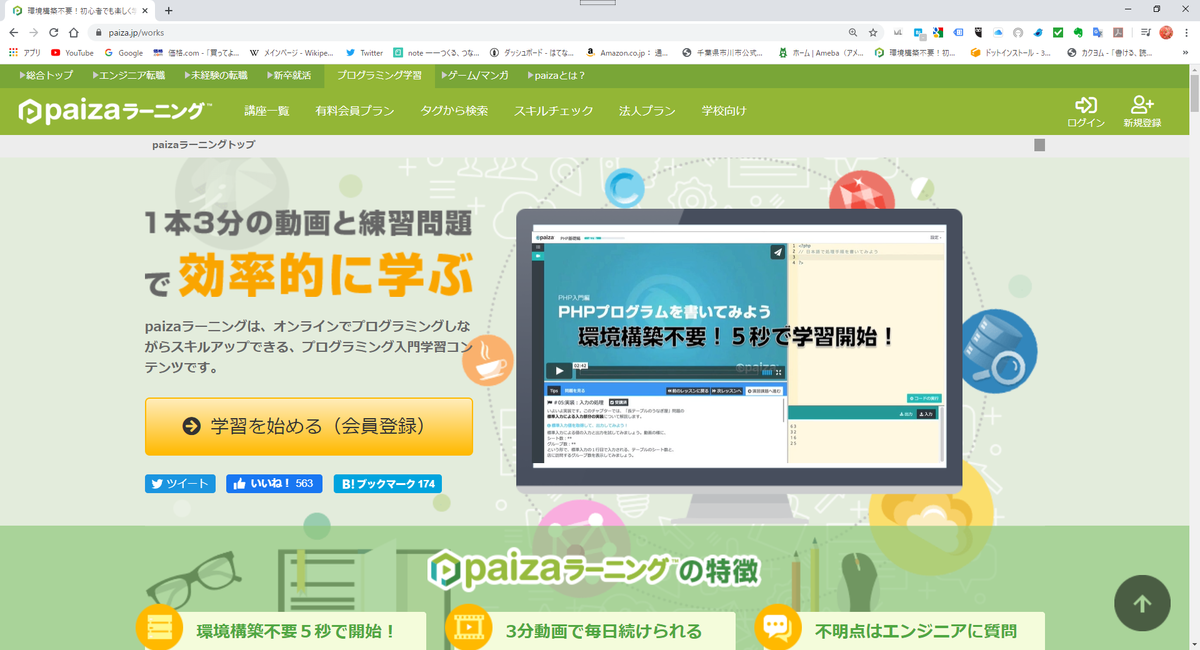Screen dimensions: 1200x650
Task: Click the paizaラーニングトップ breadcrumb
Action: coord(203,145)
